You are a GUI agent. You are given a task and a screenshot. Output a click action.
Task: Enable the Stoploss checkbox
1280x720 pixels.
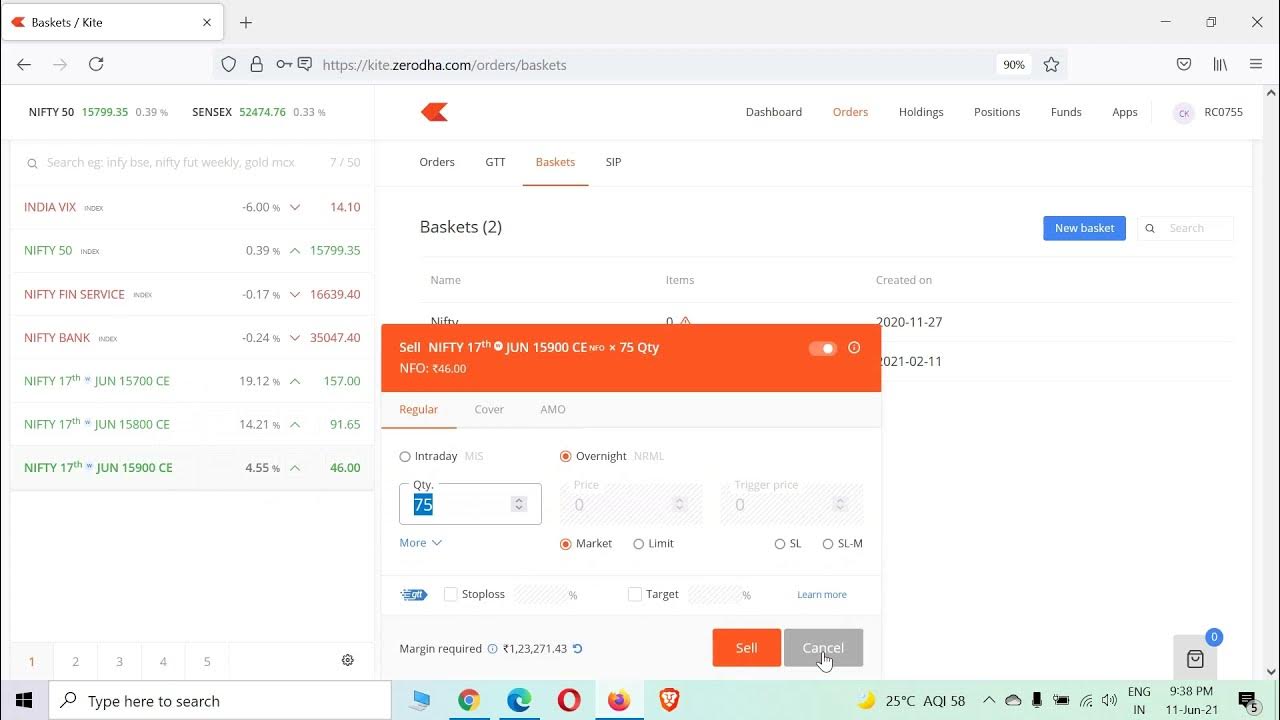(x=451, y=594)
